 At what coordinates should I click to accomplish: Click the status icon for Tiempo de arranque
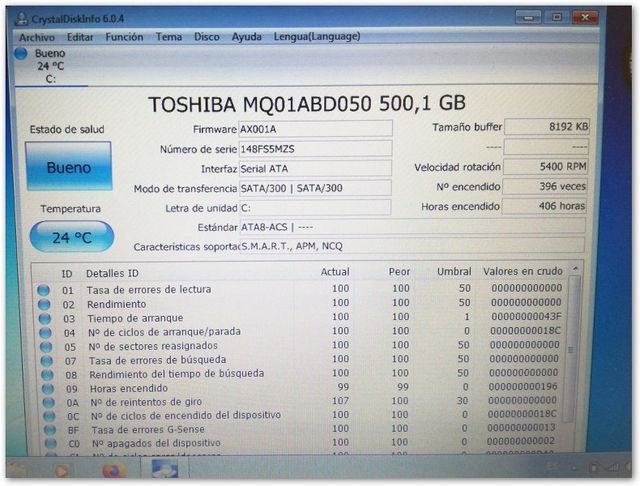click(x=45, y=319)
